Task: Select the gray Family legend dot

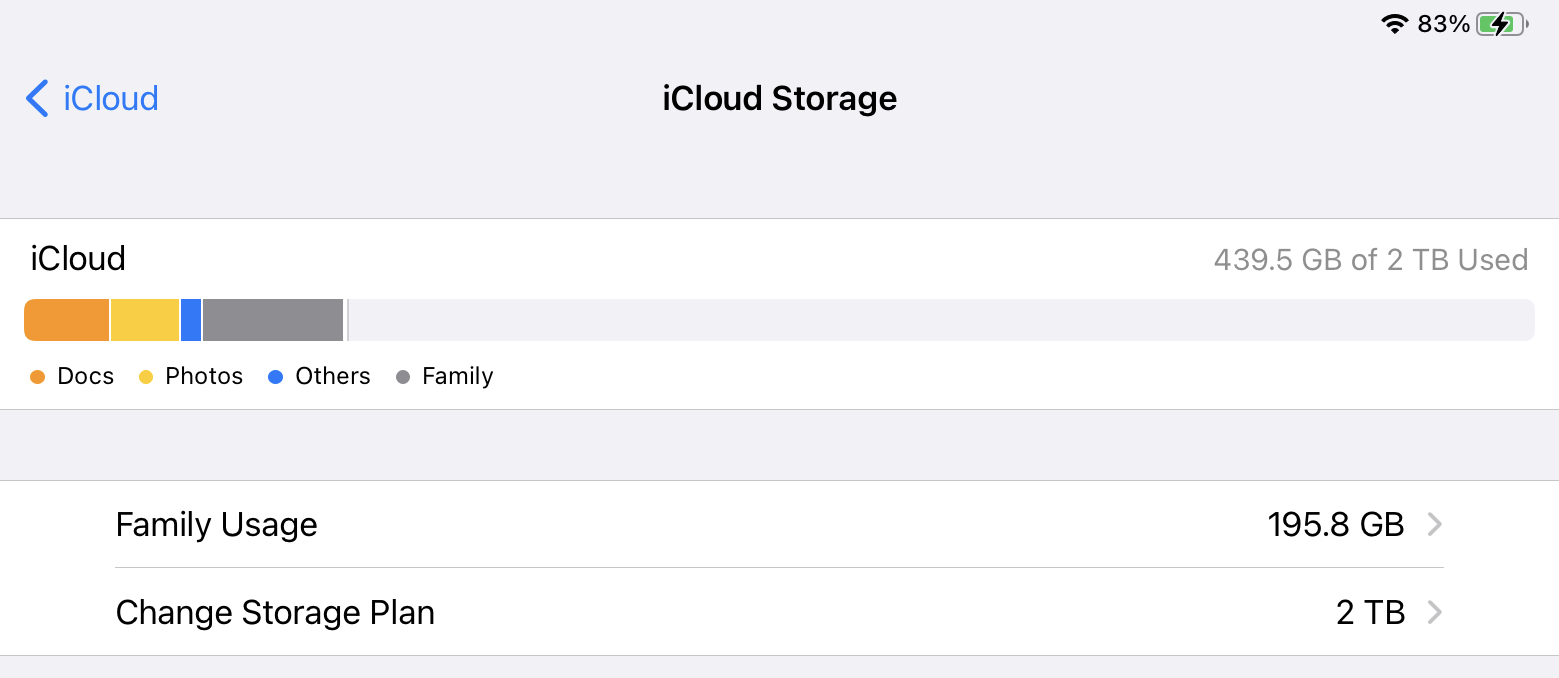Action: 403,377
